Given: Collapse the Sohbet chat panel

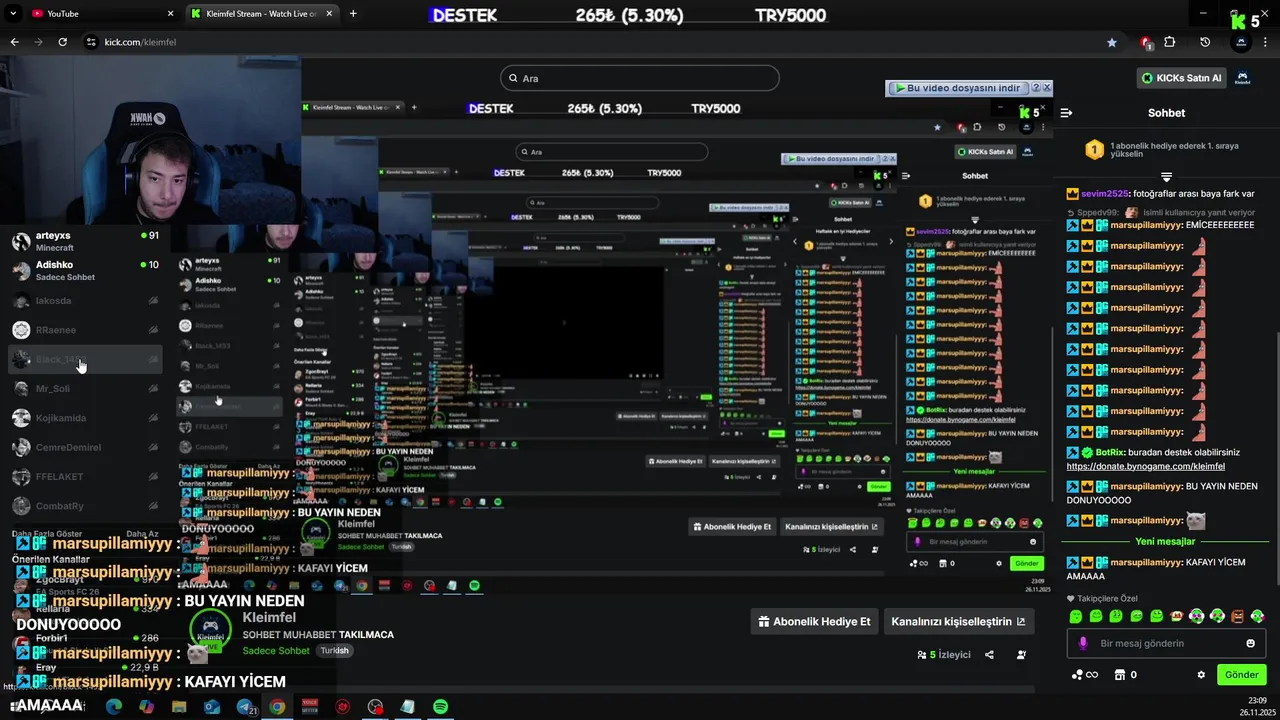Looking at the screenshot, I should point(1066,113).
